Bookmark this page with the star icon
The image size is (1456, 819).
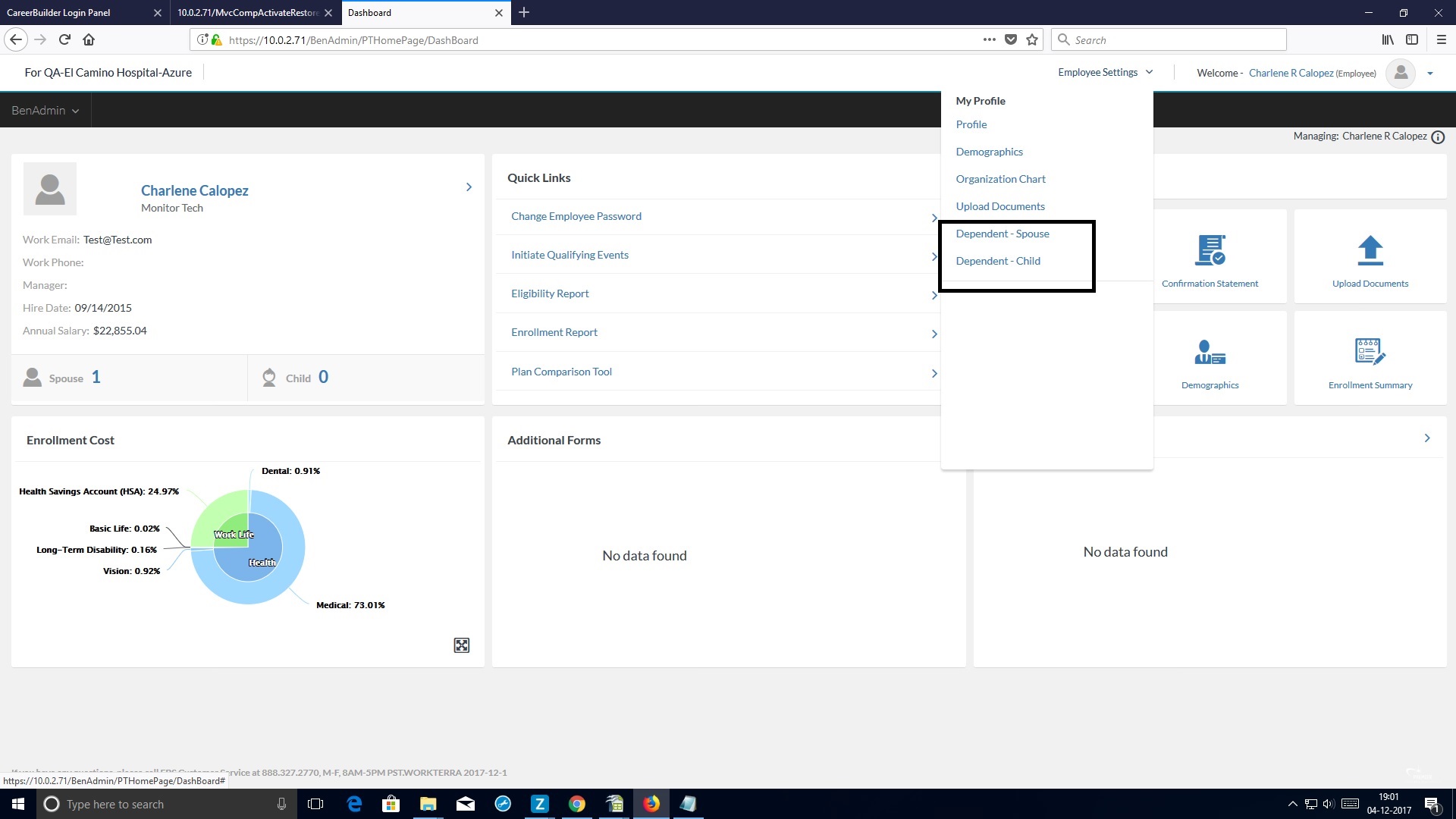pyautogui.click(x=1032, y=40)
